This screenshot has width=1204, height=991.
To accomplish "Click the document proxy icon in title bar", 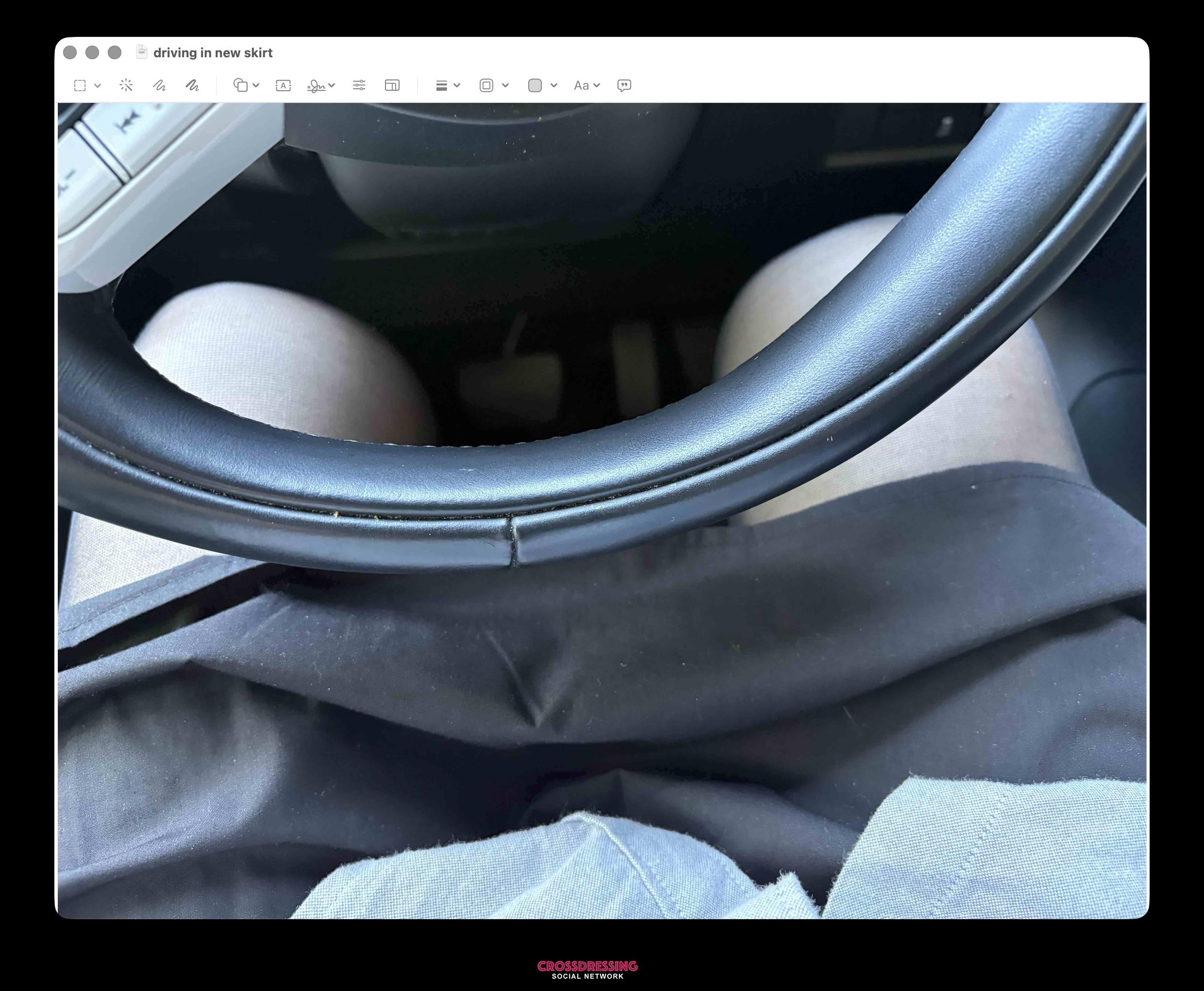I will point(142,52).
